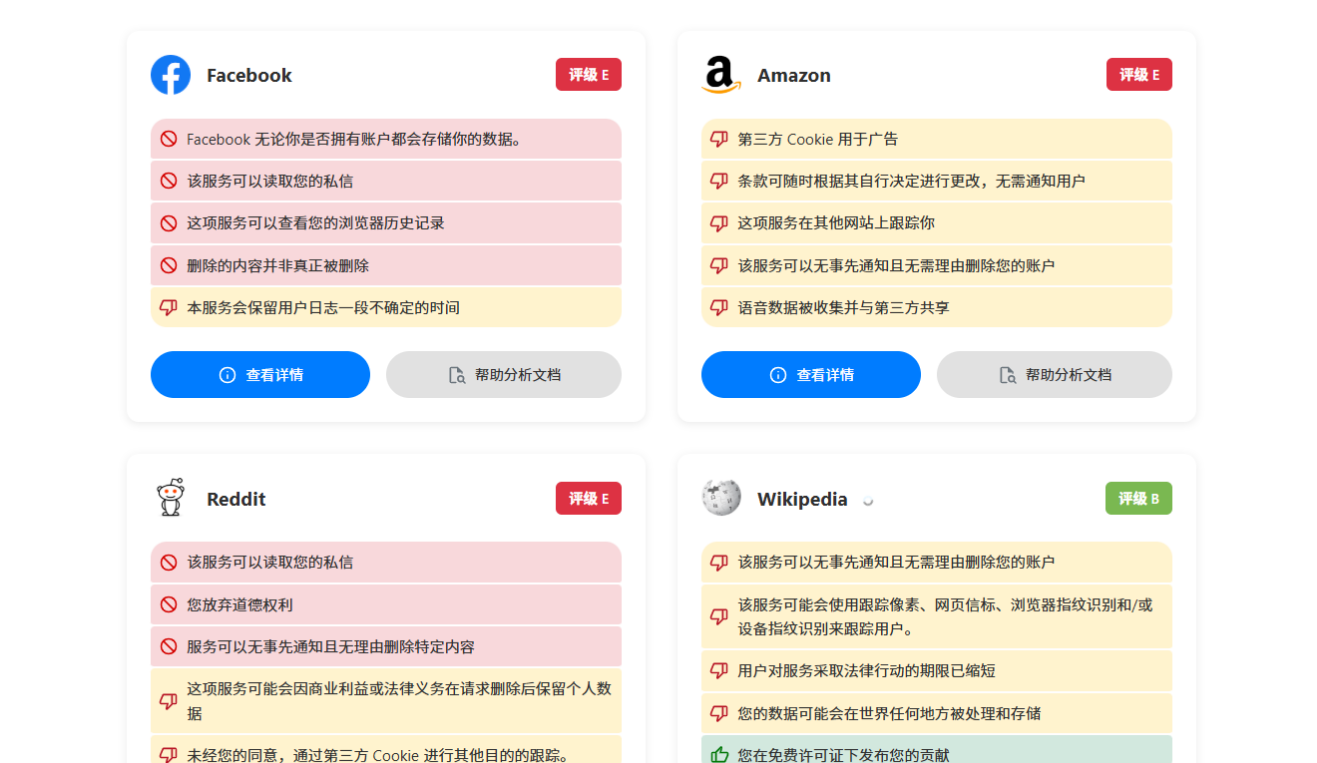Click the Amazon logo icon
1317x763 pixels.
click(x=721, y=75)
